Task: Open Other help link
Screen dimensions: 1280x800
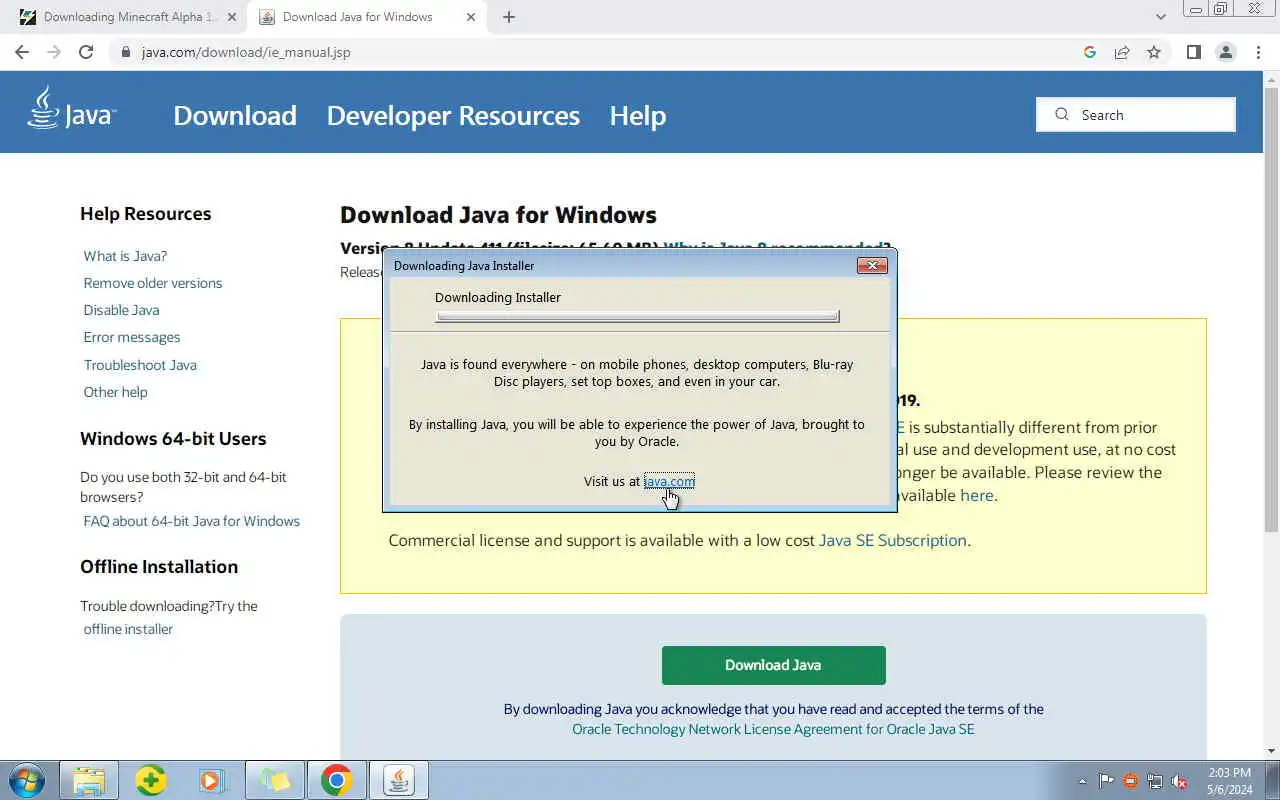Action: [115, 392]
